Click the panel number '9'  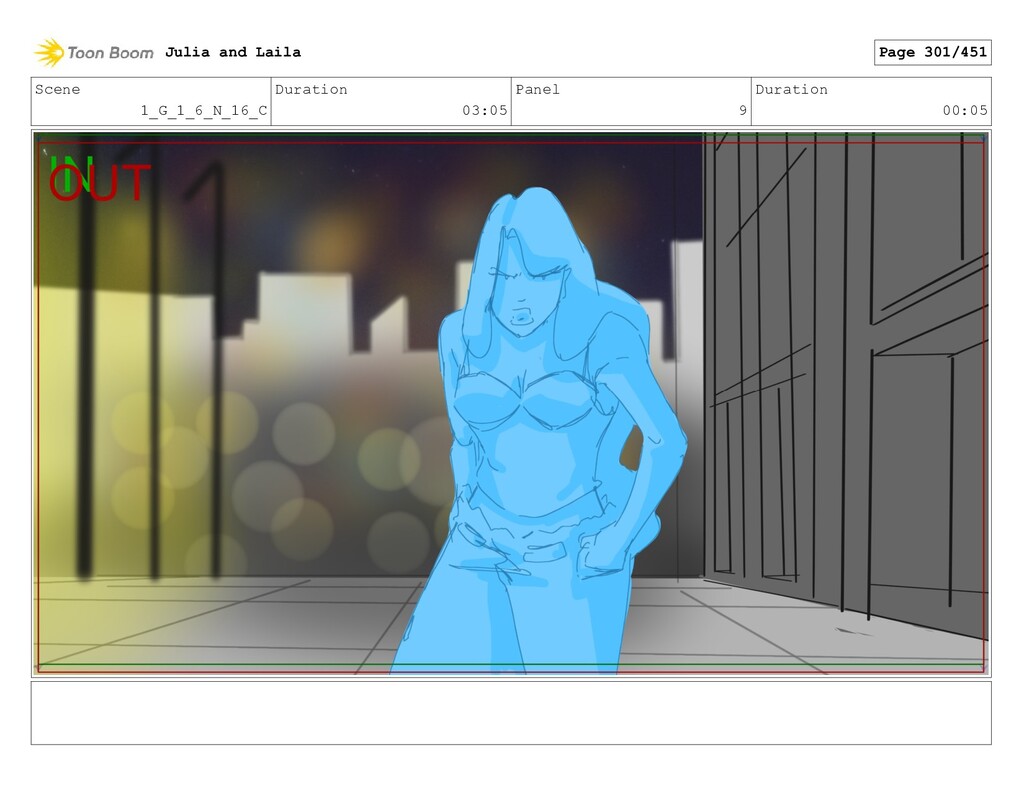[743, 110]
